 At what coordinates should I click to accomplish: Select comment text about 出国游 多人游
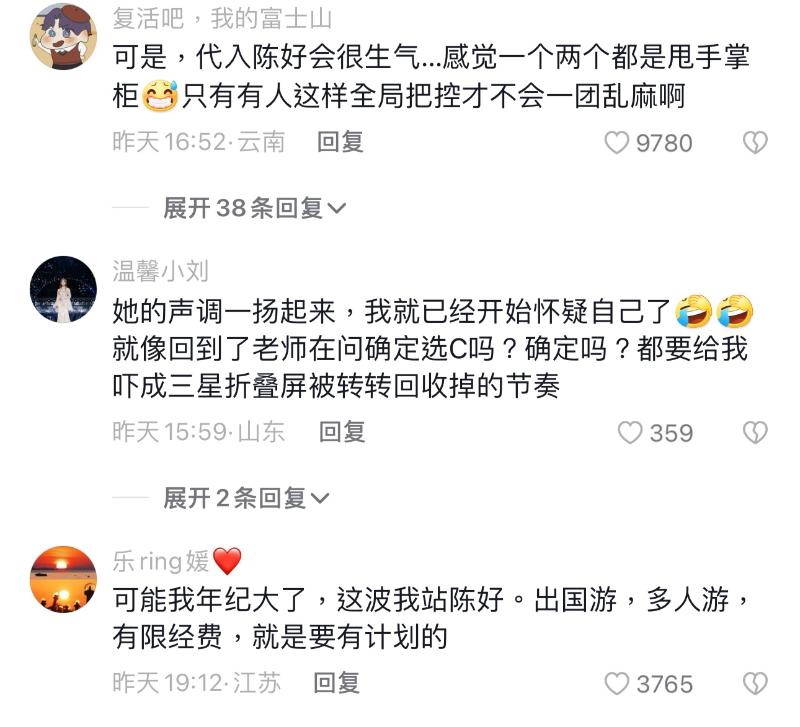pyautogui.click(x=431, y=618)
